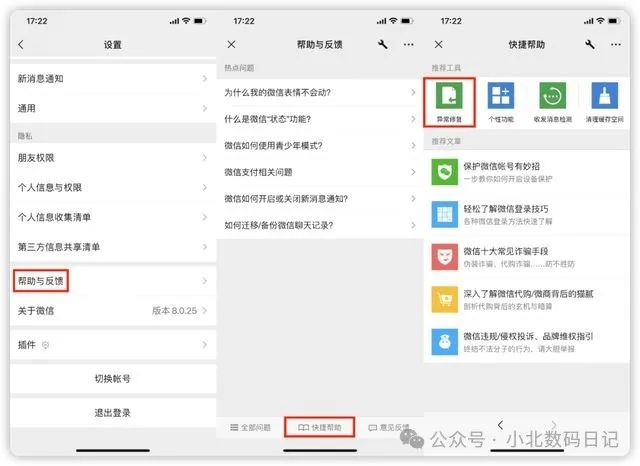Tap the 微信支付相关问题 question text

tap(258, 172)
